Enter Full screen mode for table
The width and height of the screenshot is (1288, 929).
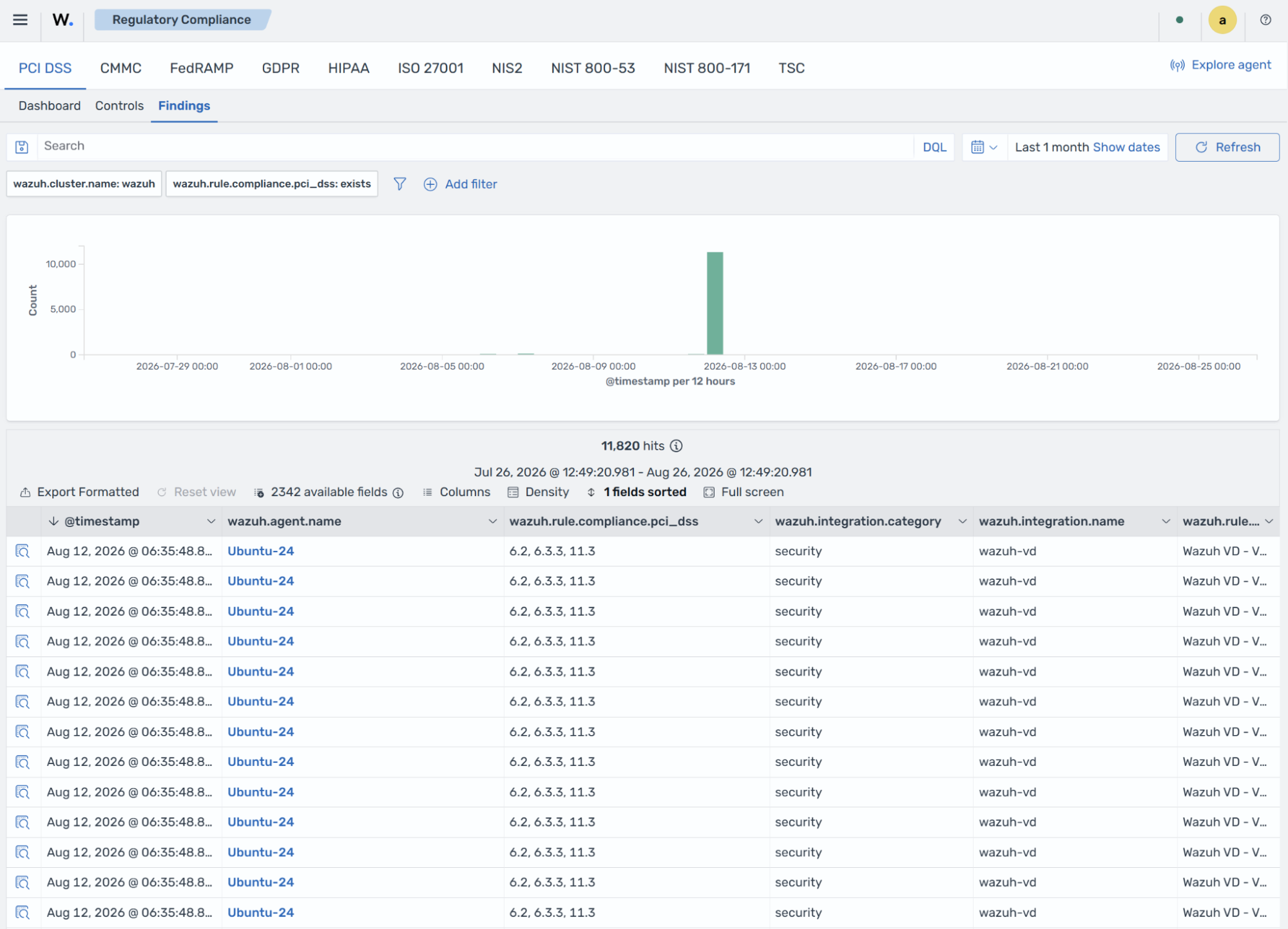tap(744, 493)
